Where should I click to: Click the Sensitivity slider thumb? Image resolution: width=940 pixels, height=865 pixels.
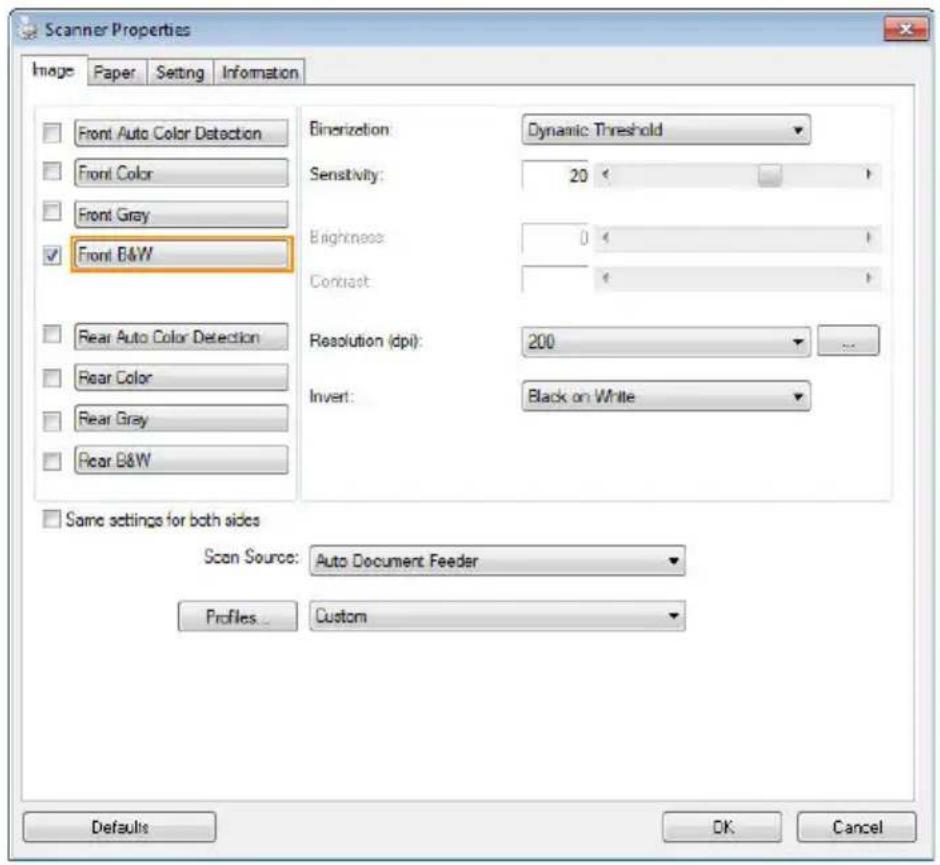click(769, 175)
